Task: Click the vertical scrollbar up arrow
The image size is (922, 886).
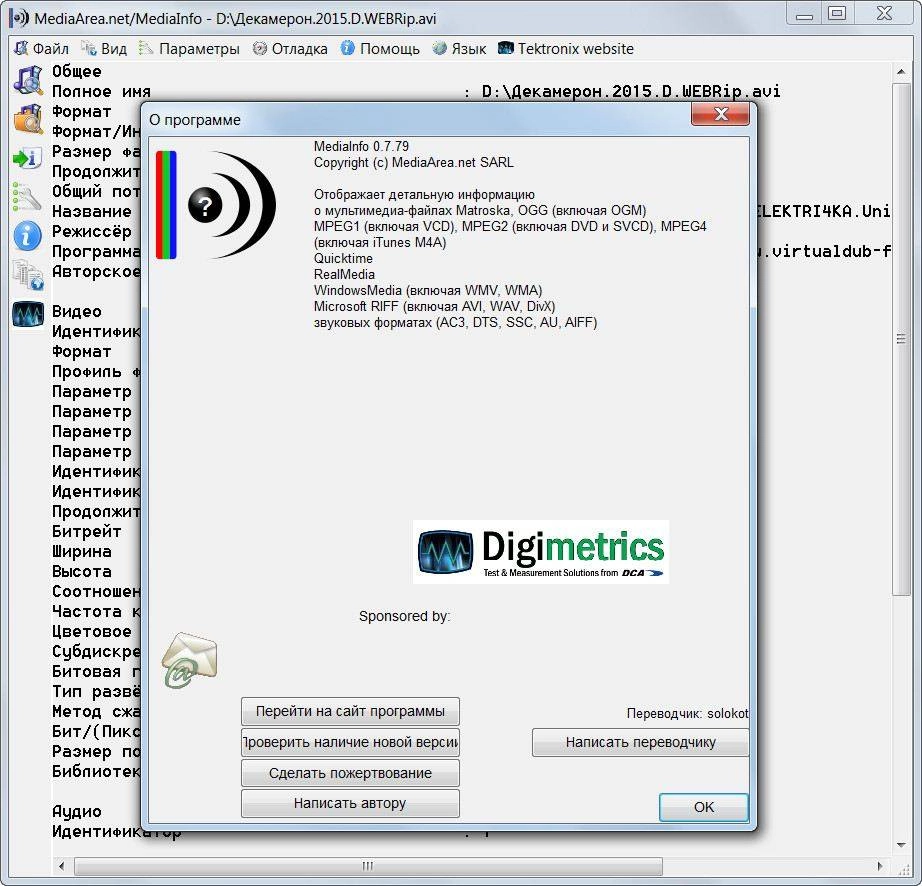Action: pyautogui.click(x=901, y=72)
